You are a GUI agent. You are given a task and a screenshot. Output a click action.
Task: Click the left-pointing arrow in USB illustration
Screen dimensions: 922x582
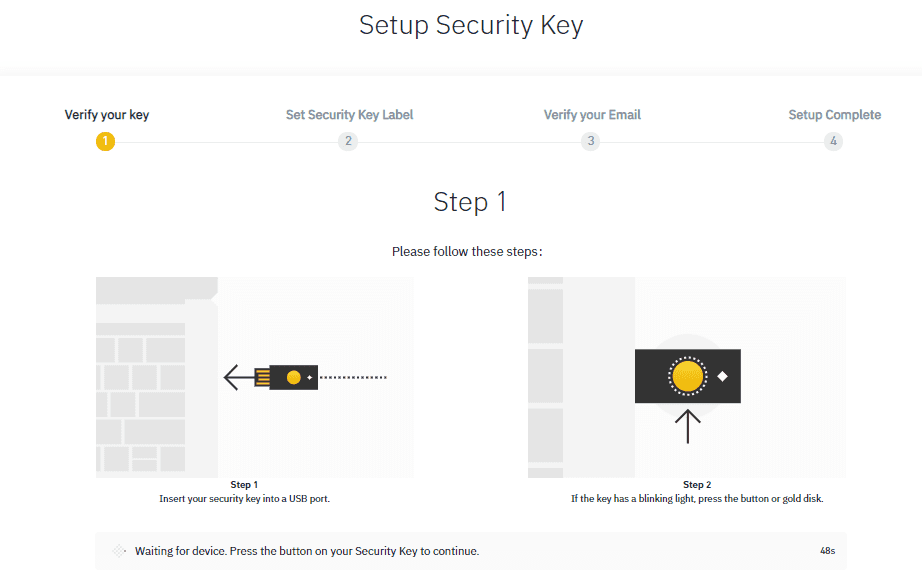point(238,377)
